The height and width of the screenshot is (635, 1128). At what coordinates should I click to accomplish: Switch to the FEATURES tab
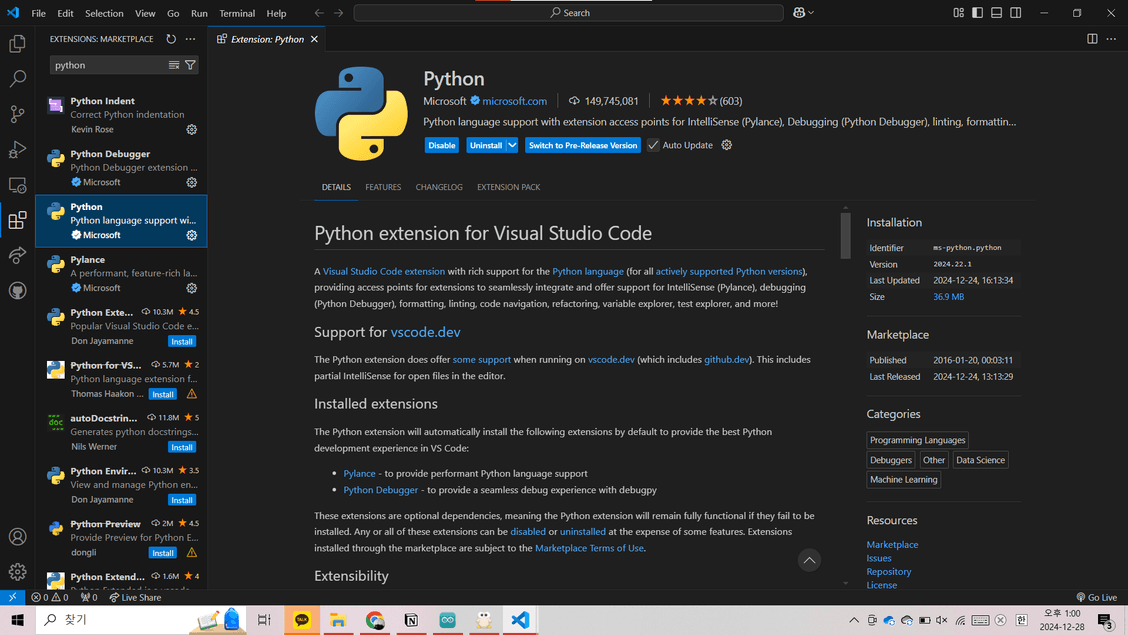tap(383, 187)
